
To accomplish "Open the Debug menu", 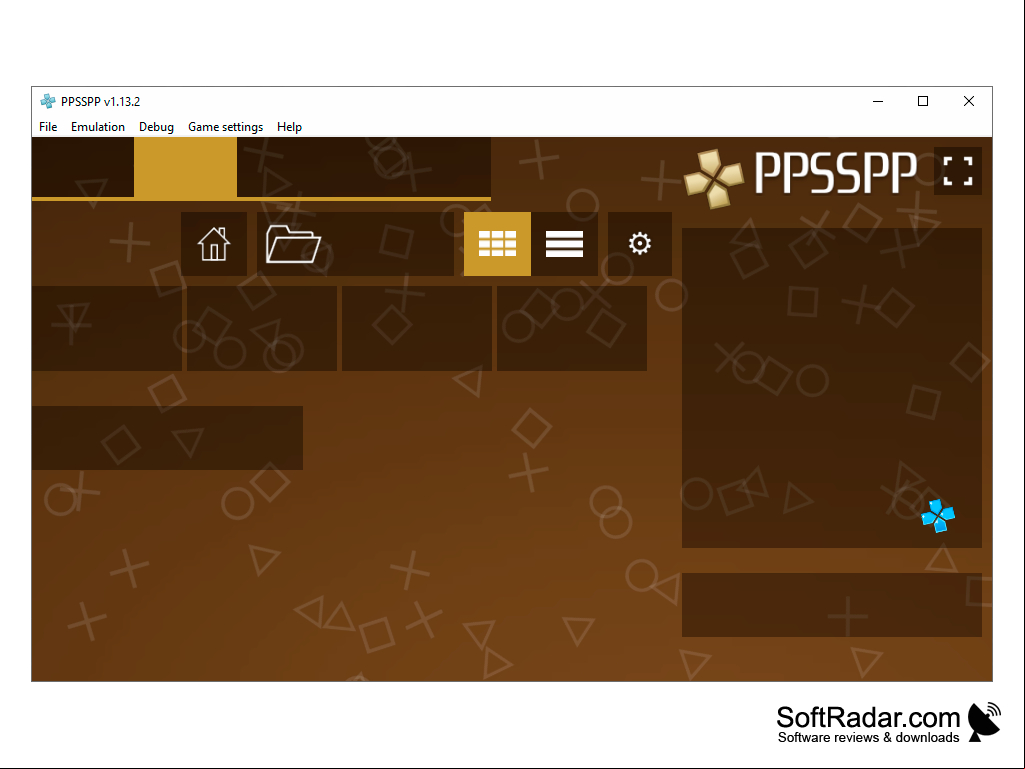I will (156, 127).
